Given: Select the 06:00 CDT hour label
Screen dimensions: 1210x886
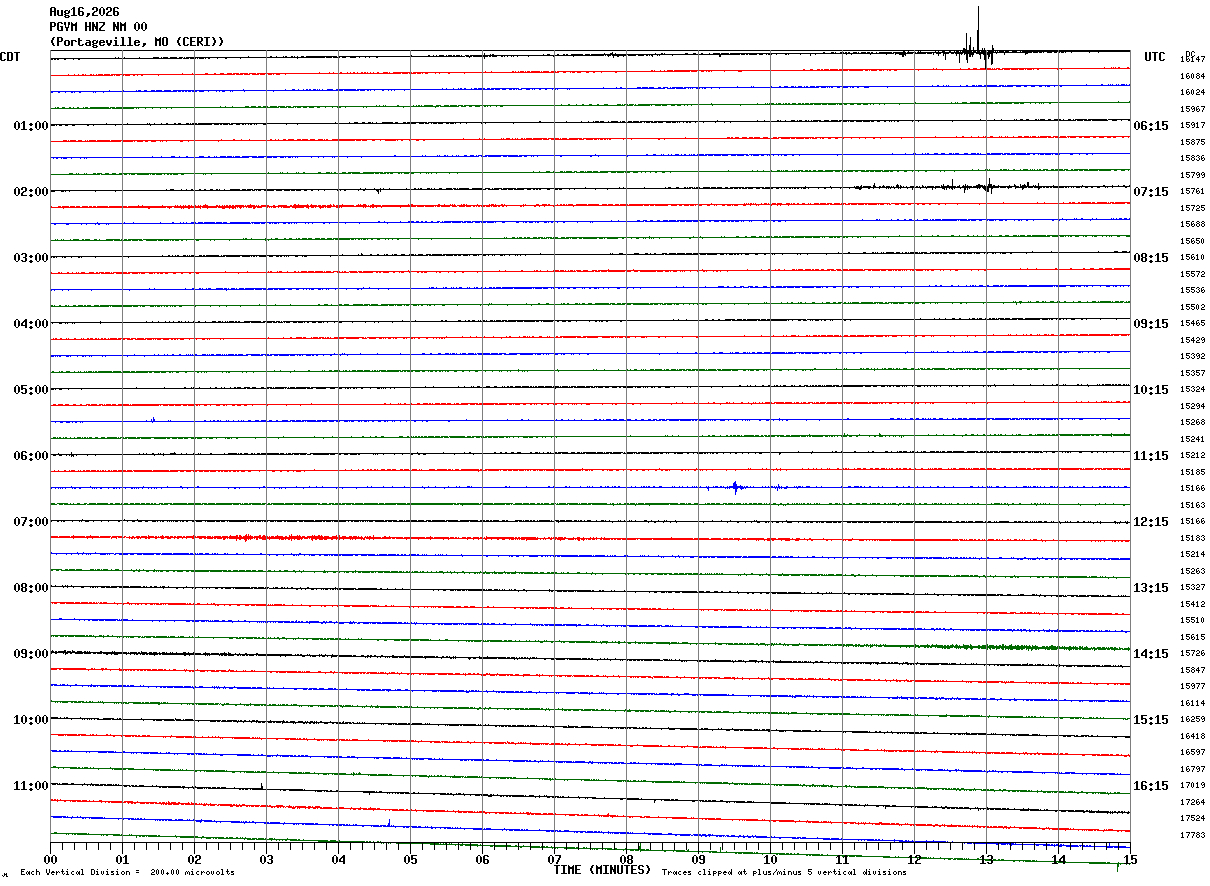Looking at the screenshot, I should tap(31, 456).
